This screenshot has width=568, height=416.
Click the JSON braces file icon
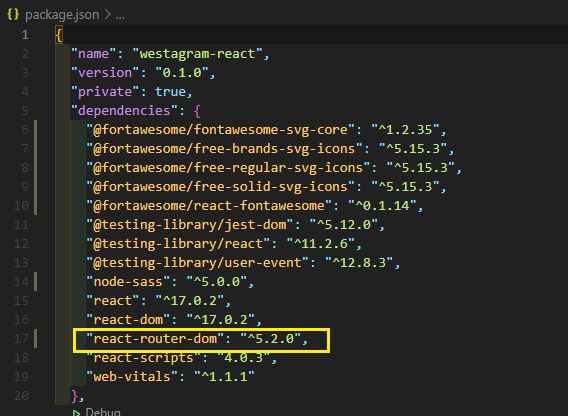pos(13,14)
